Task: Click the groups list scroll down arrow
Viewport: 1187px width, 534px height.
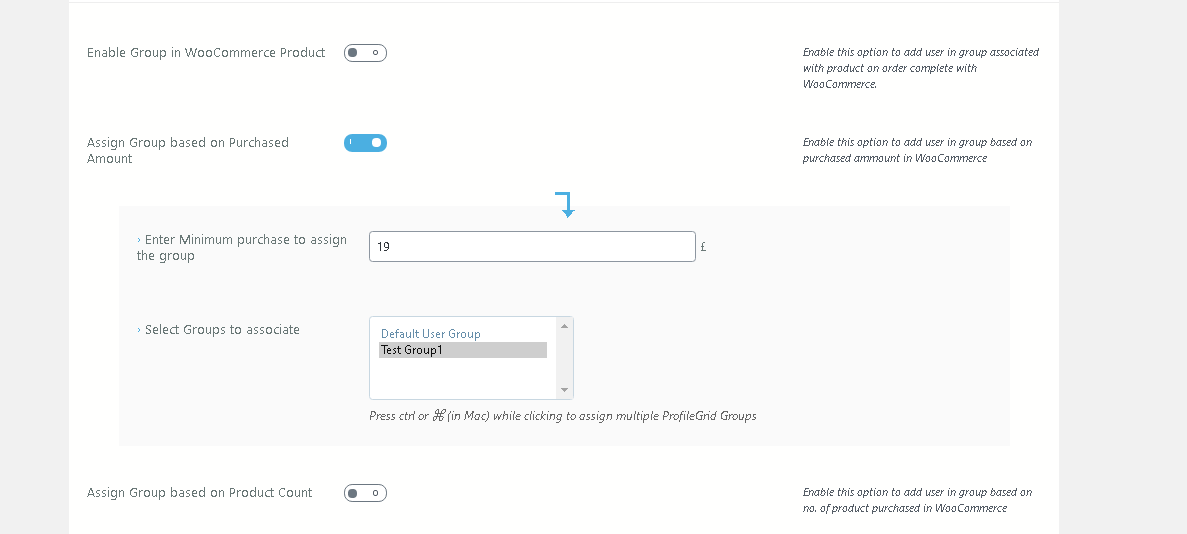Action: tap(564, 390)
